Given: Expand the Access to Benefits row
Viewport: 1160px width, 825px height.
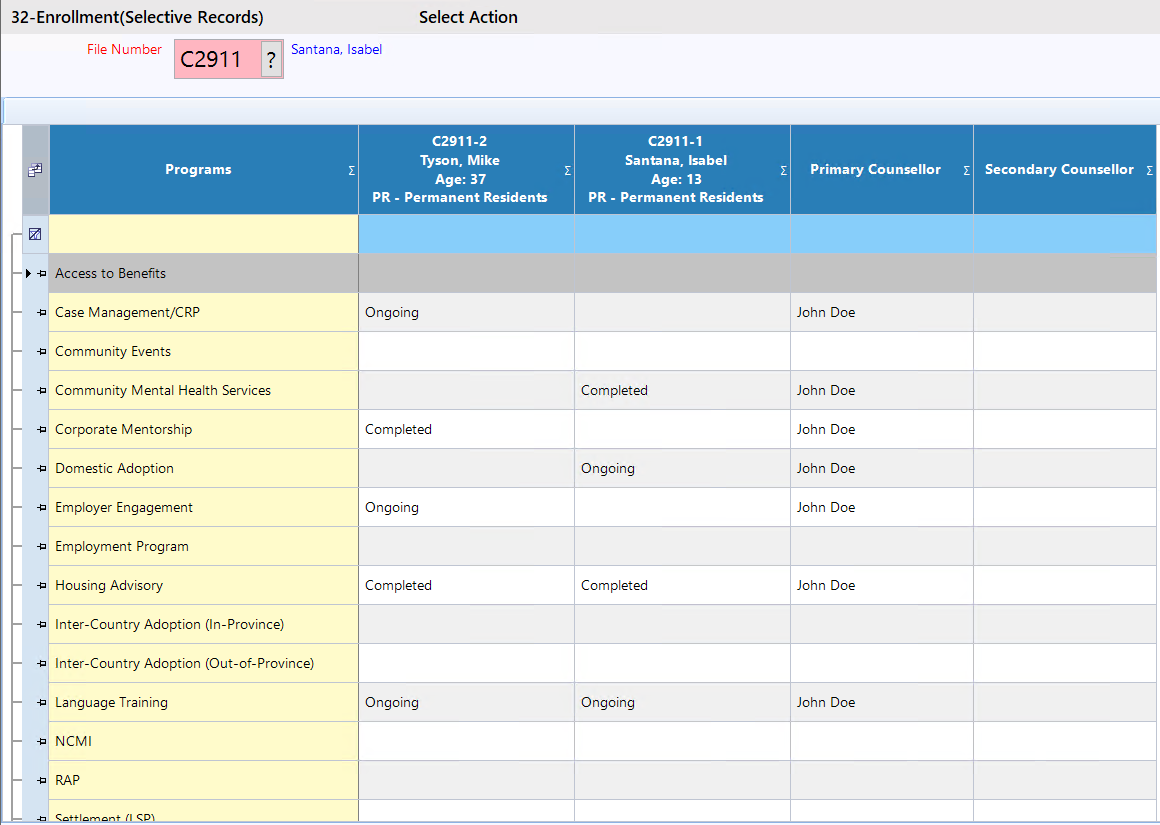Looking at the screenshot, I should point(41,274).
